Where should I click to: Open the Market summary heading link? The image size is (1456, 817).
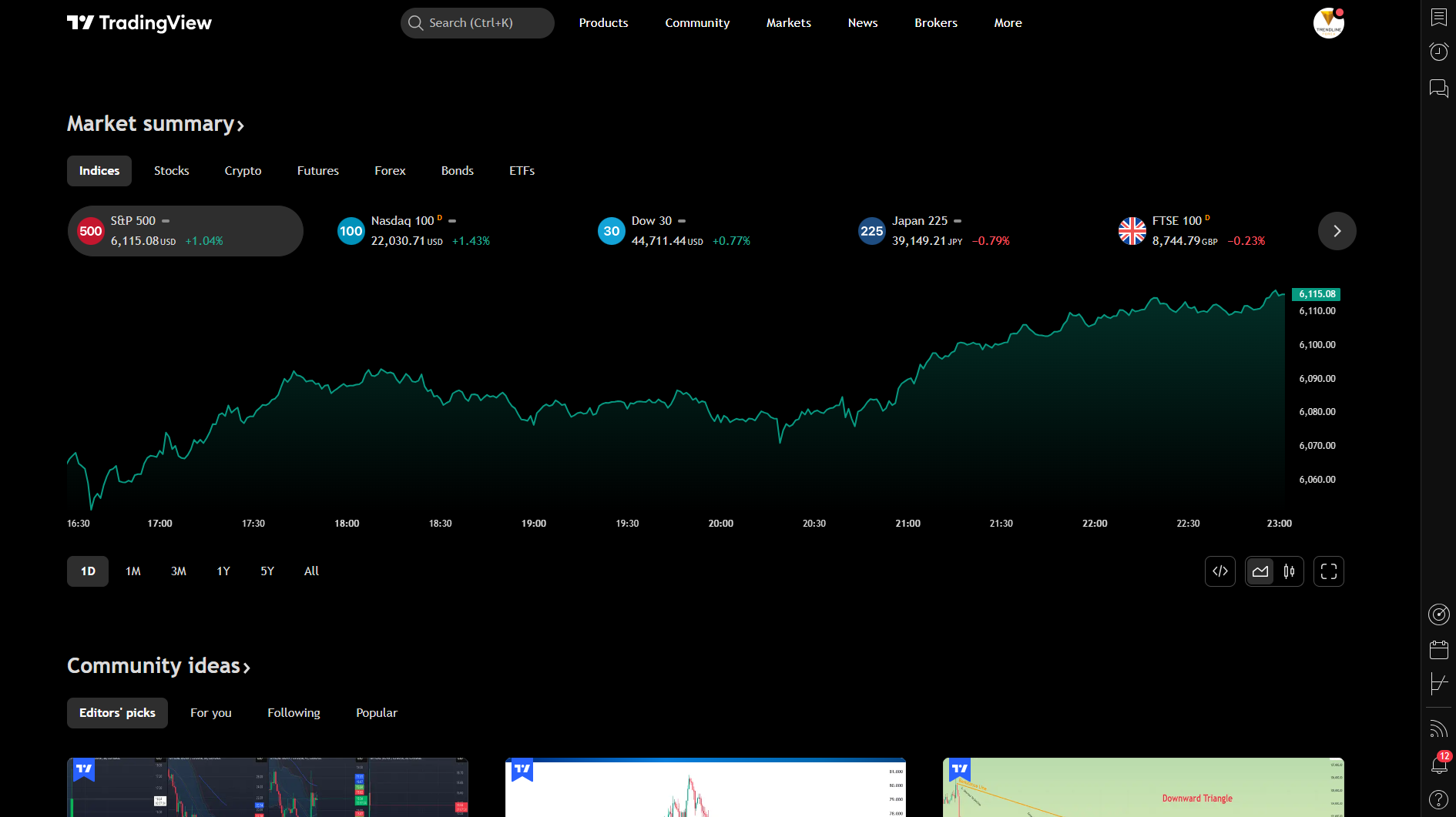[x=156, y=124]
